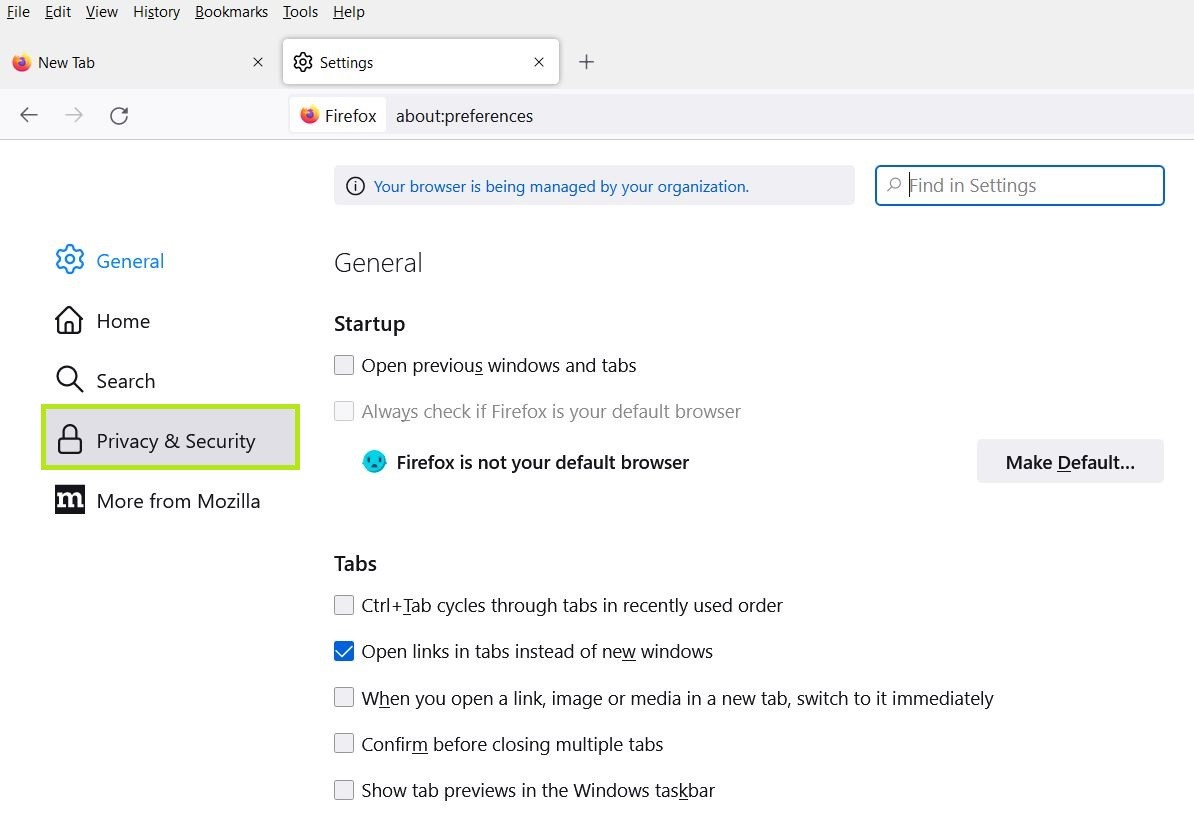
Task: Open the Home settings label
Action: [123, 321]
